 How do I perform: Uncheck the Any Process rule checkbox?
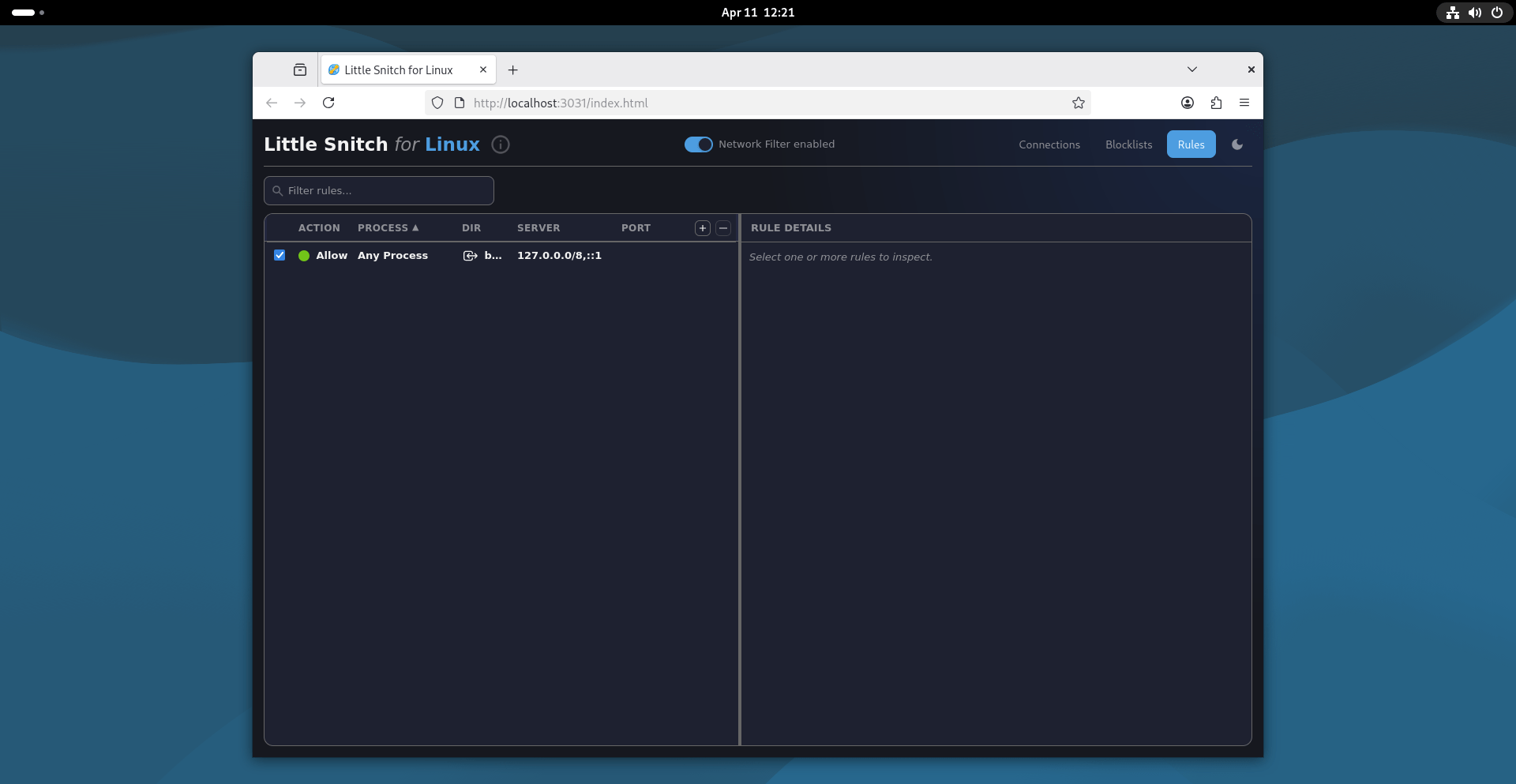tap(280, 255)
